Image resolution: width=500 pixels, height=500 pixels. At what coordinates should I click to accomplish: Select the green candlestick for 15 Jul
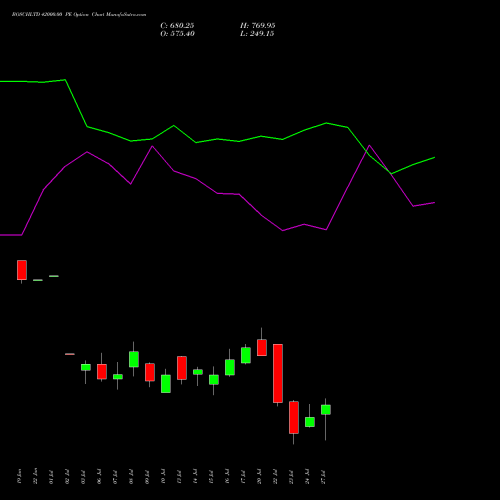tap(214, 380)
